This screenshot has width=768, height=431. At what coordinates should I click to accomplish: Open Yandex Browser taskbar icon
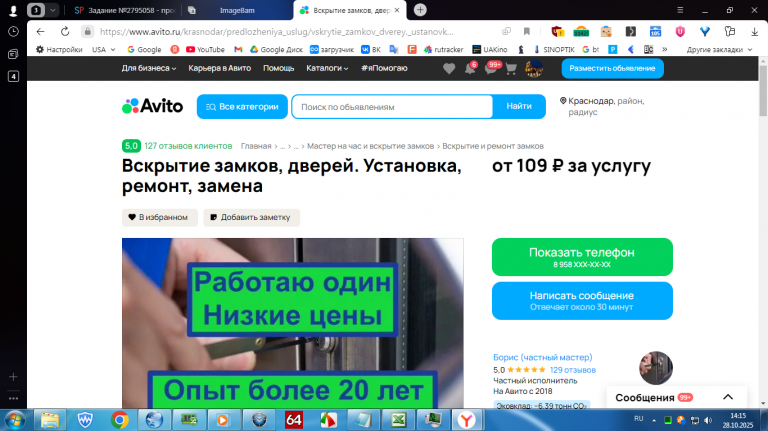coord(467,420)
